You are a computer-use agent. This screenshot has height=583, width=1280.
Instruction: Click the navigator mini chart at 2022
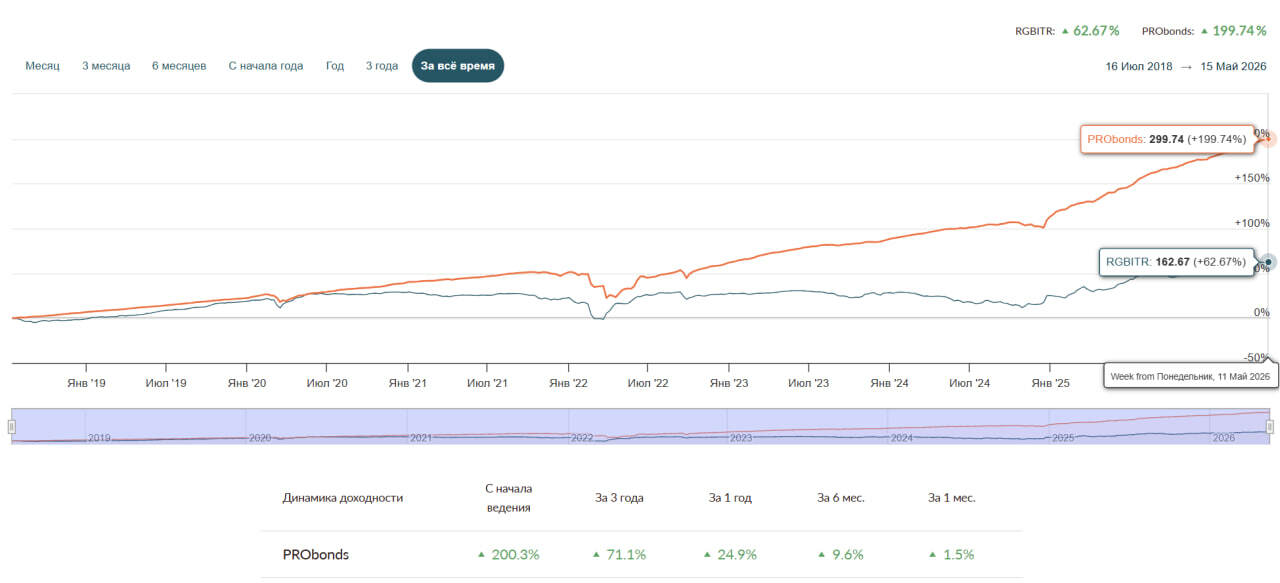coord(581,437)
